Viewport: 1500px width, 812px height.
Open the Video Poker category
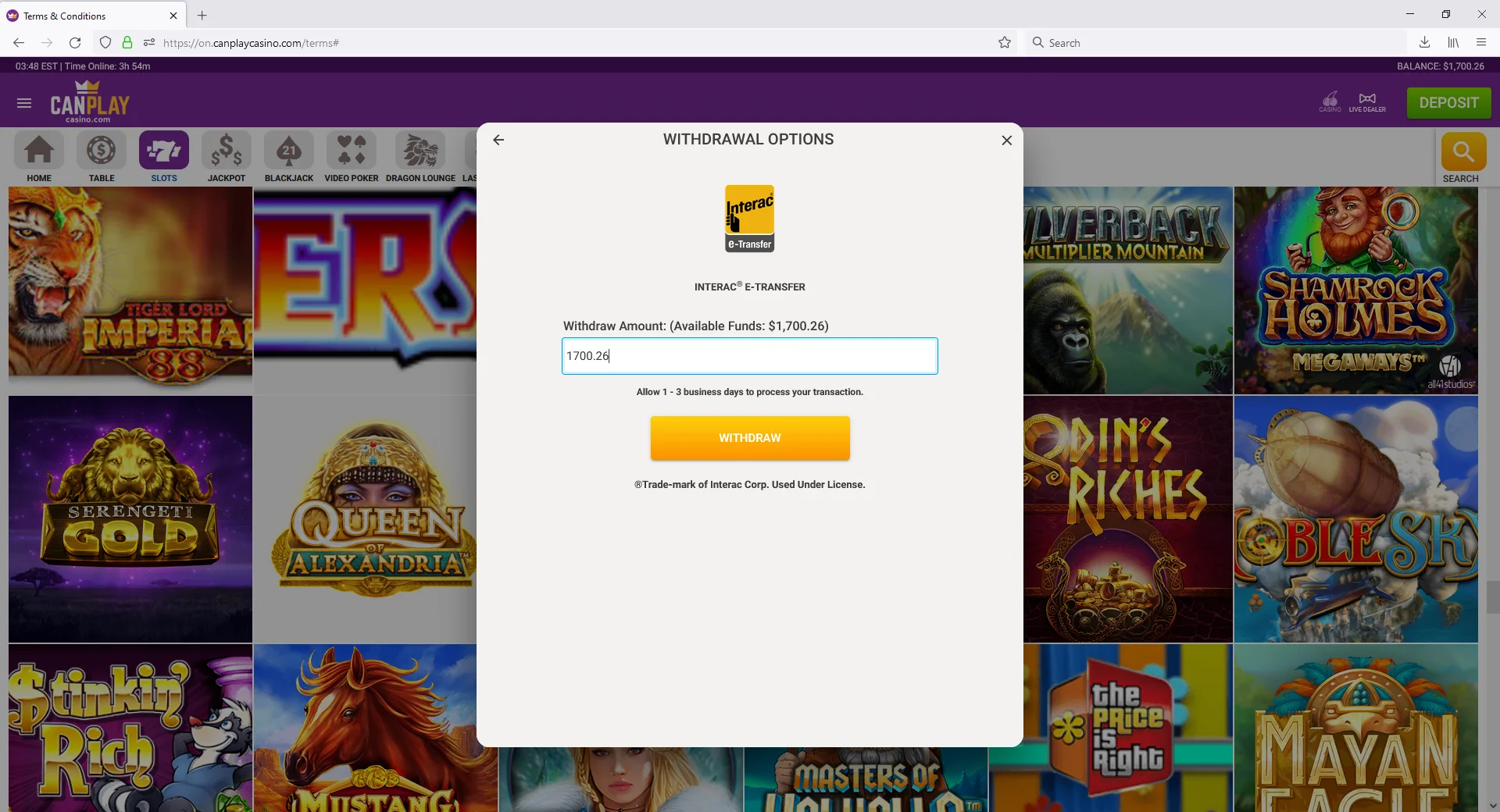click(x=352, y=157)
